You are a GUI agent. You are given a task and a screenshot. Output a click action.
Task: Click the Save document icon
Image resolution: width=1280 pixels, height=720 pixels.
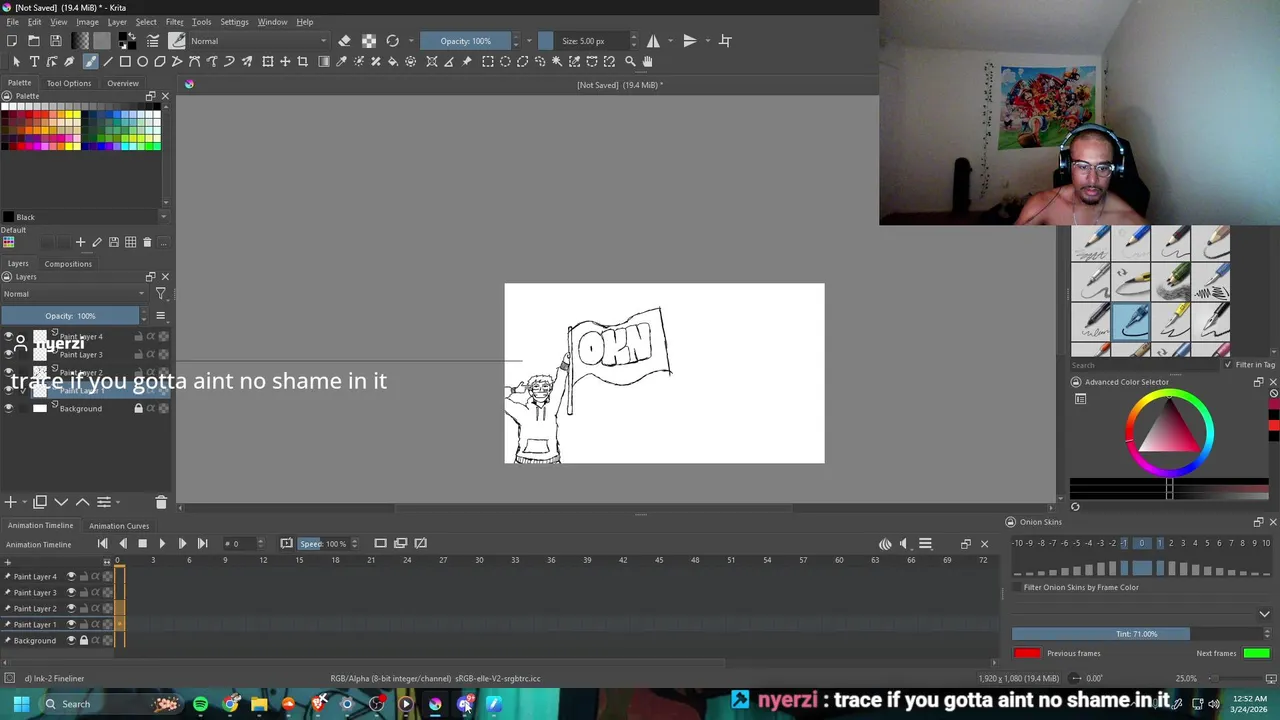tap(56, 41)
